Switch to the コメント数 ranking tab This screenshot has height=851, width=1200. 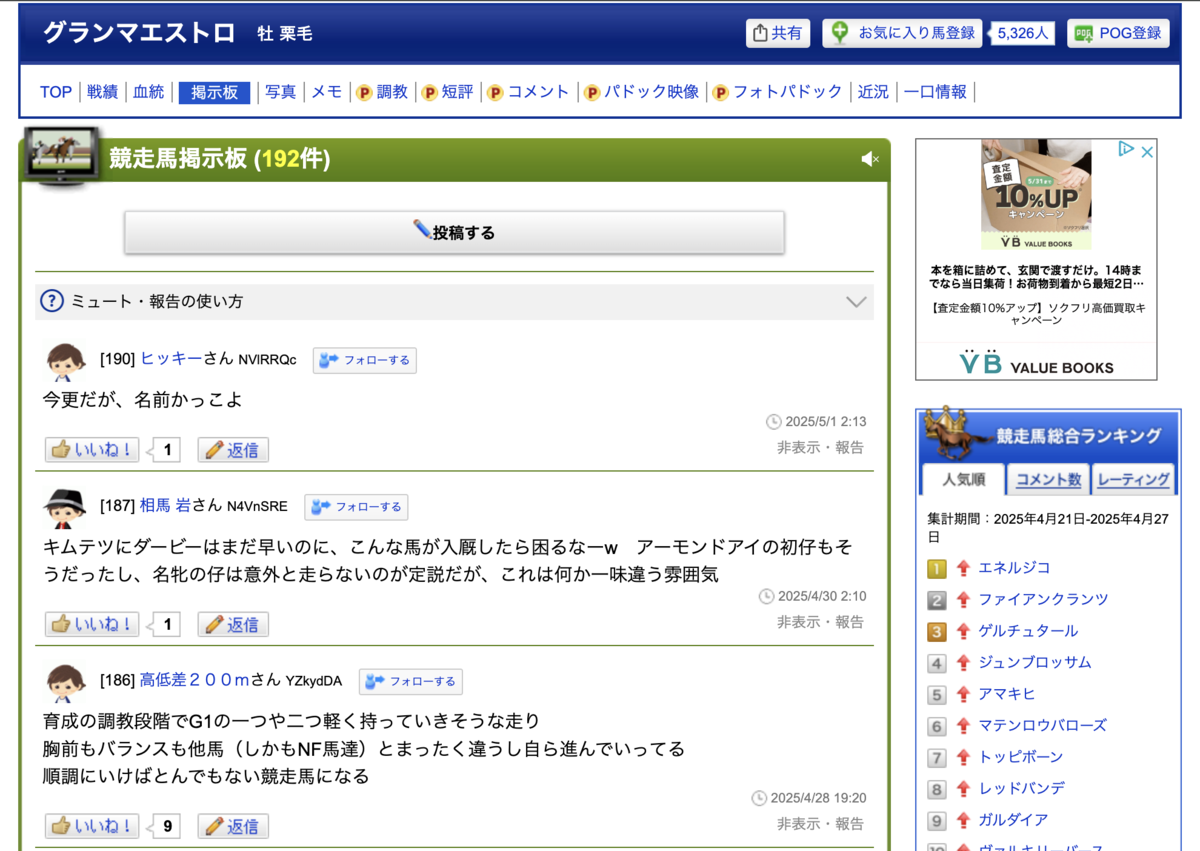pyautogui.click(x=1048, y=479)
